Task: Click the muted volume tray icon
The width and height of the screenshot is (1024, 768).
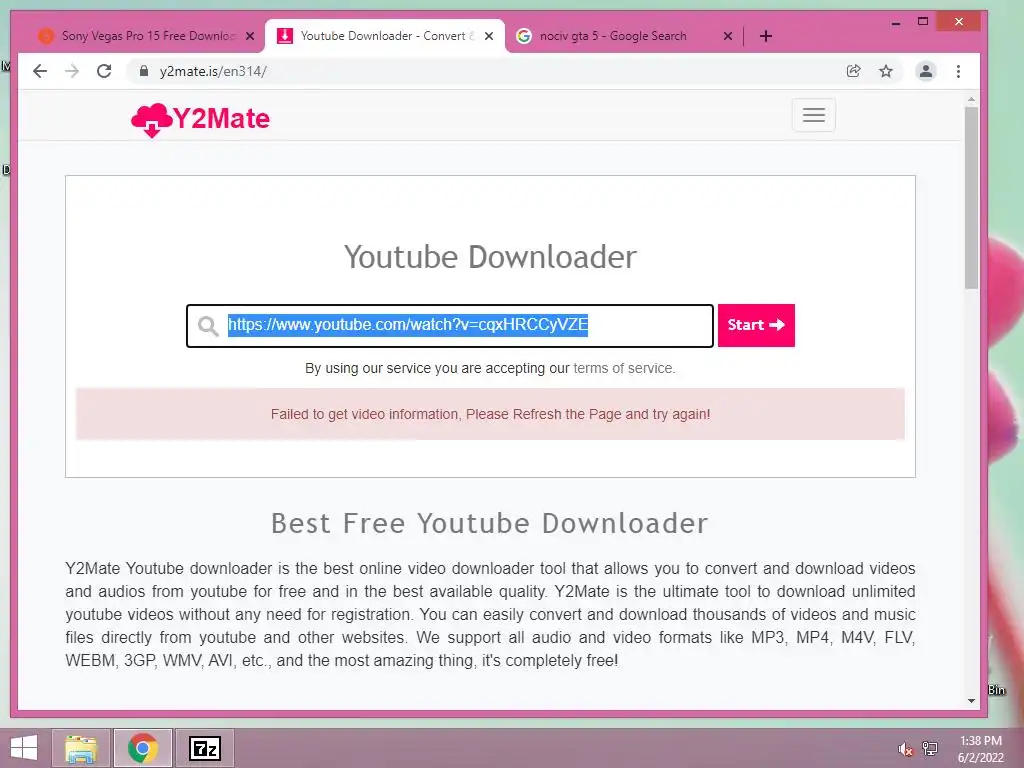Action: click(x=905, y=749)
